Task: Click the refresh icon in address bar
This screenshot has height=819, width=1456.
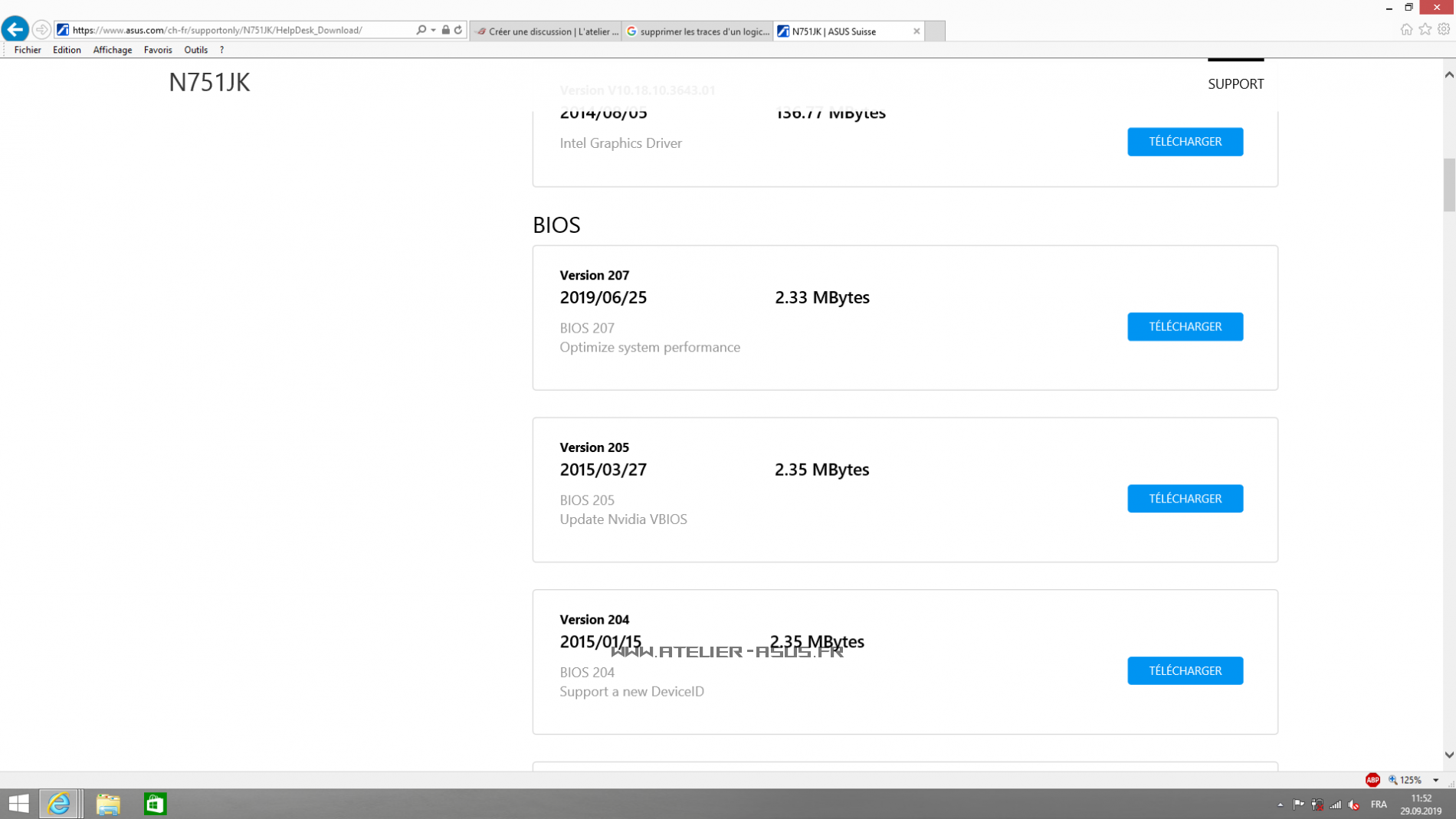Action: [458, 30]
